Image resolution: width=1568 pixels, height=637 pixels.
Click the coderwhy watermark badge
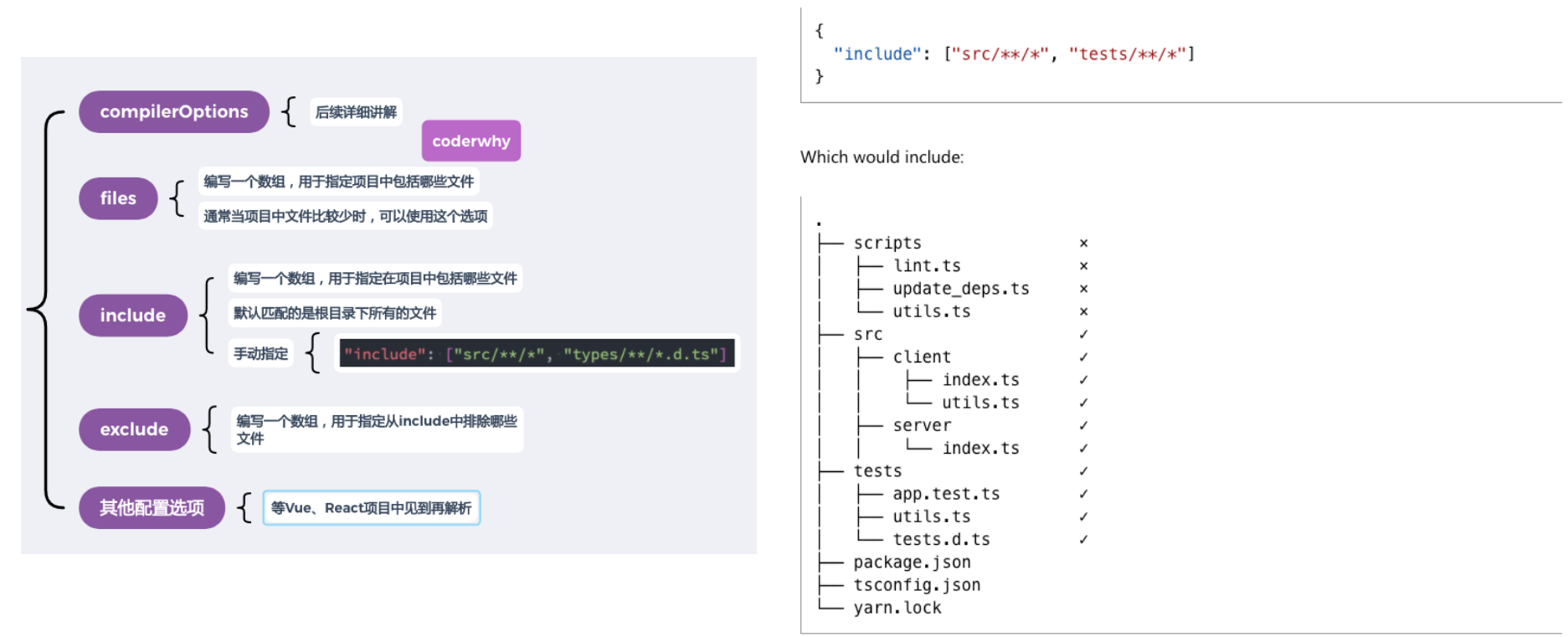pyautogui.click(x=470, y=141)
